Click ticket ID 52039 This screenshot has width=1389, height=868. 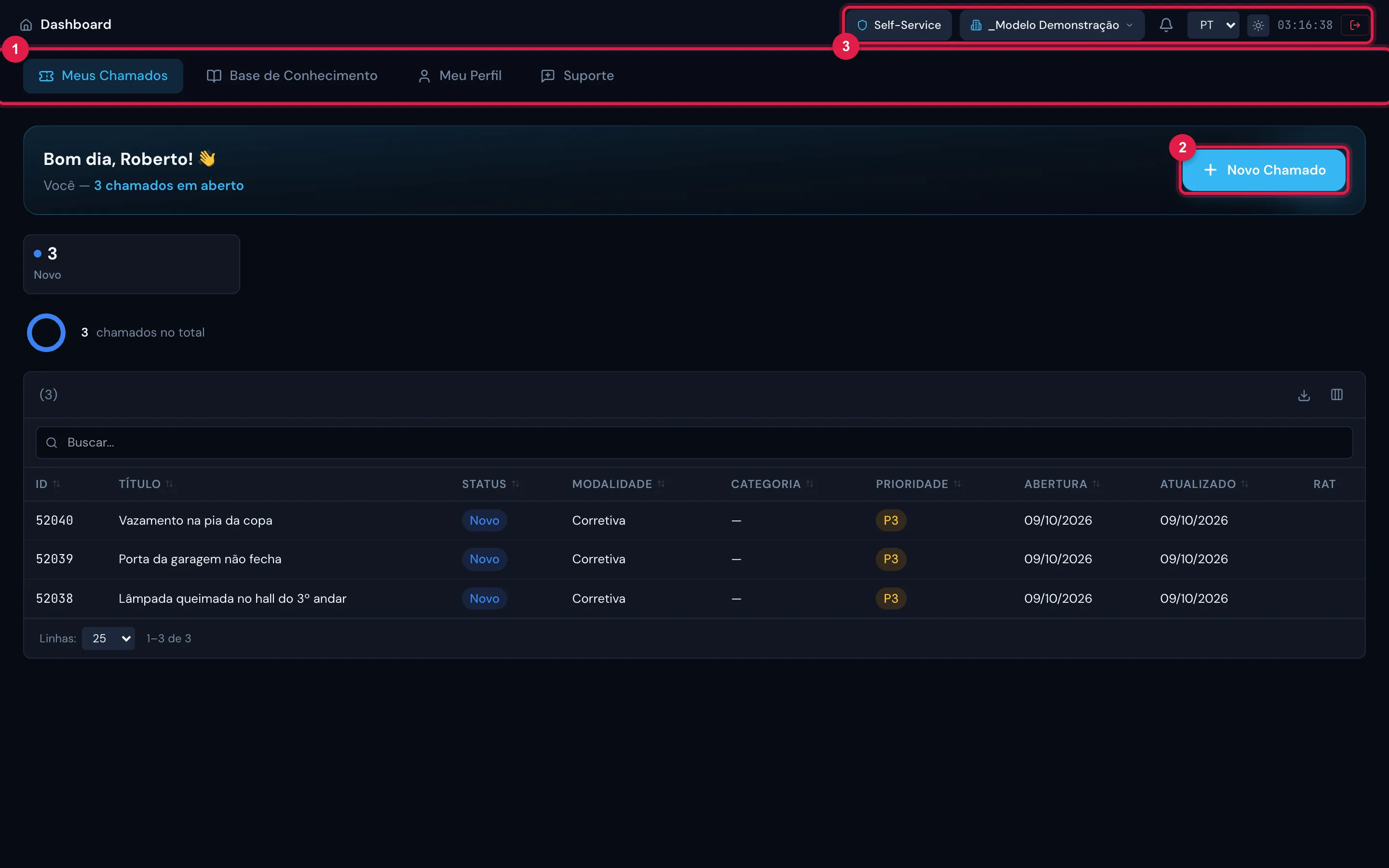(54, 559)
